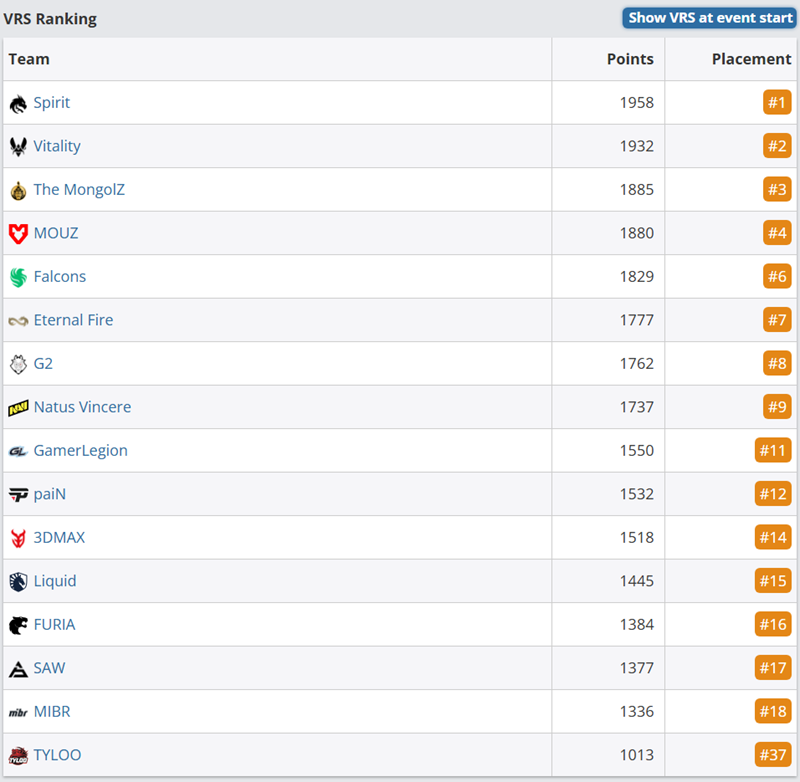
Task: Click the #37 placement badge for TYLOO
Action: coord(773,755)
